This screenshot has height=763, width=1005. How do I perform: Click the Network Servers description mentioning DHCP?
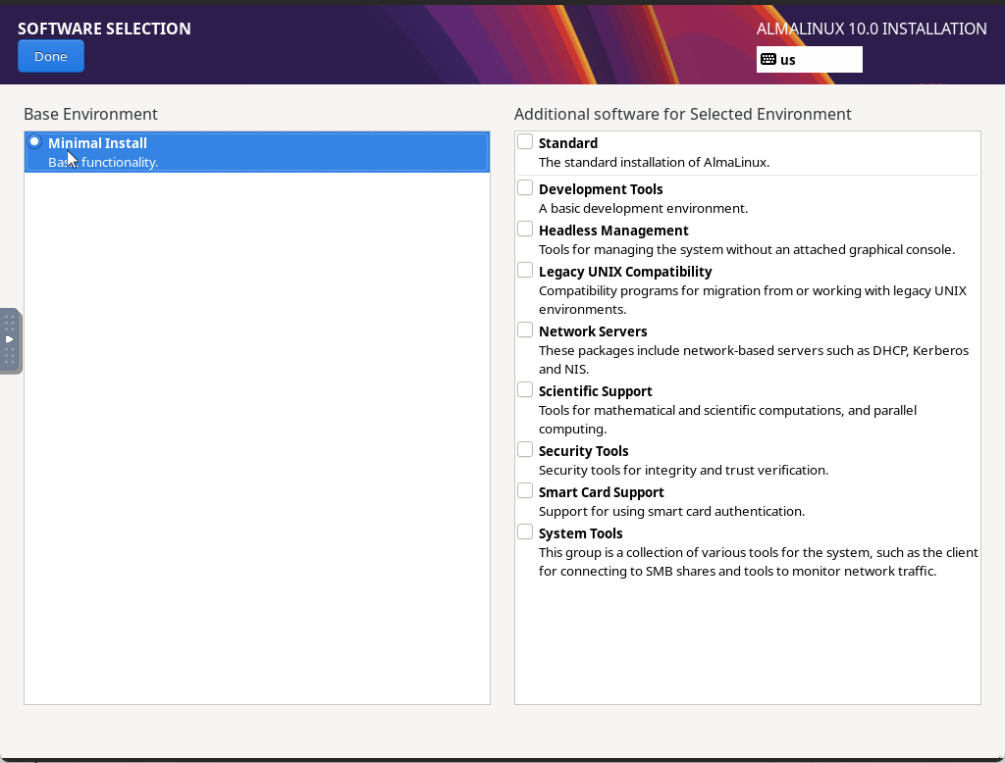click(x=754, y=360)
